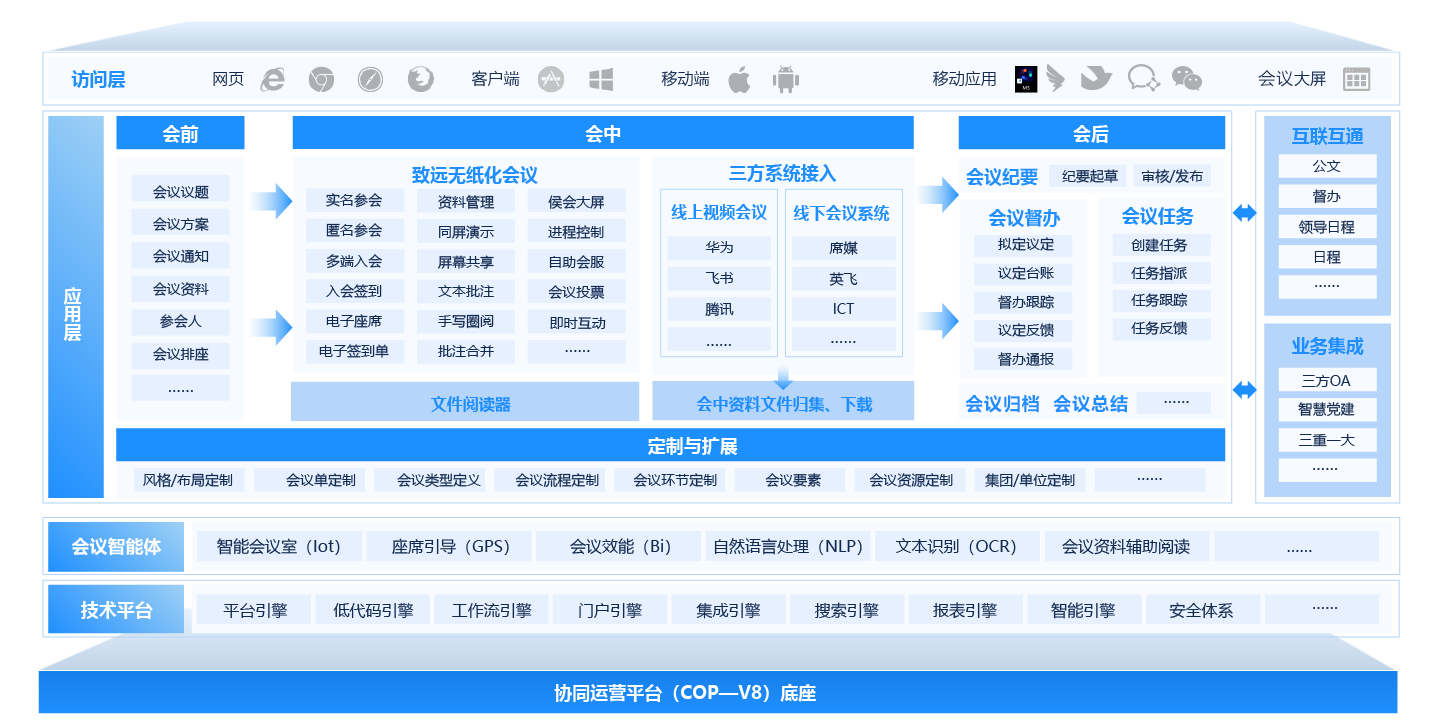Click the Windows logo icon
This screenshot has width=1440, height=720.
click(601, 79)
